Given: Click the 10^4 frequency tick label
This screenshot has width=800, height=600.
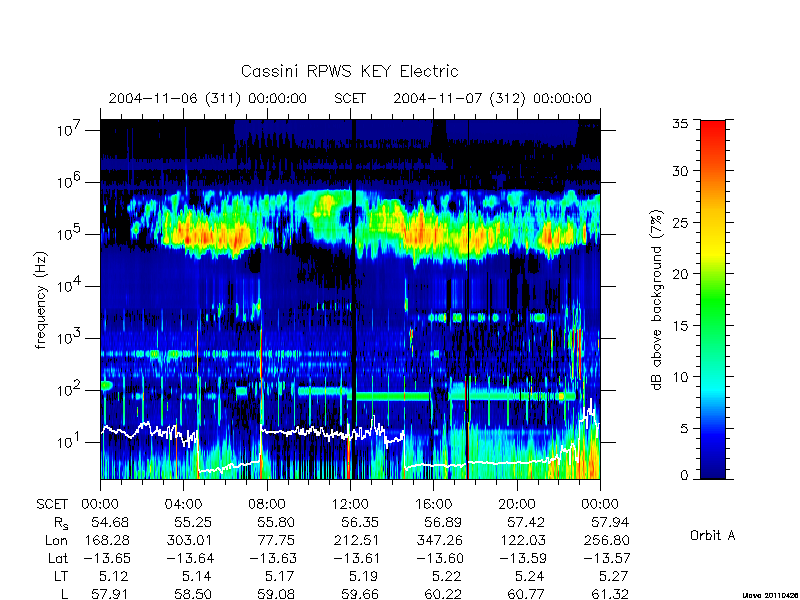Looking at the screenshot, I should pos(70,285).
